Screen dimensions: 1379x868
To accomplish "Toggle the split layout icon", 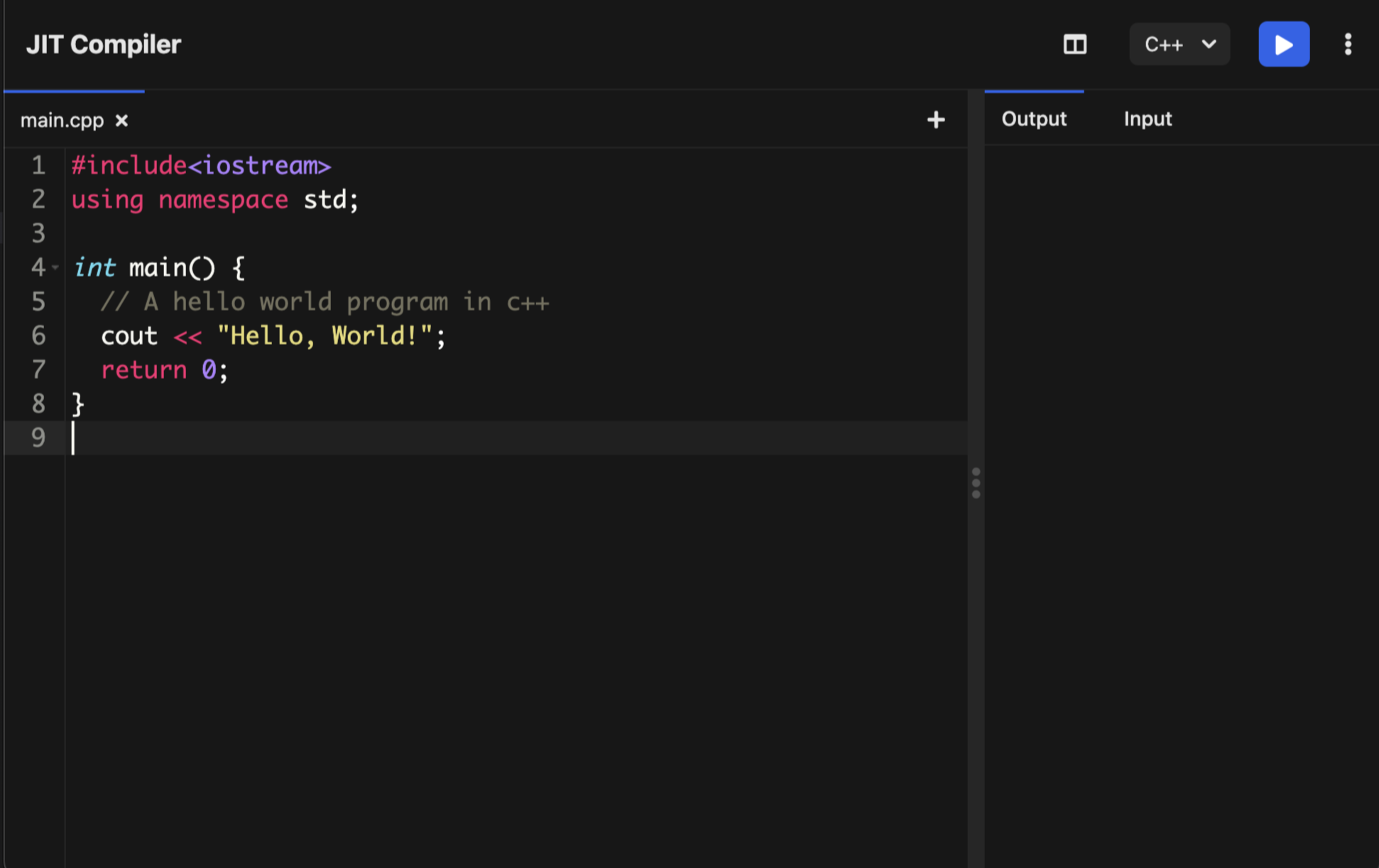I will coord(1074,45).
